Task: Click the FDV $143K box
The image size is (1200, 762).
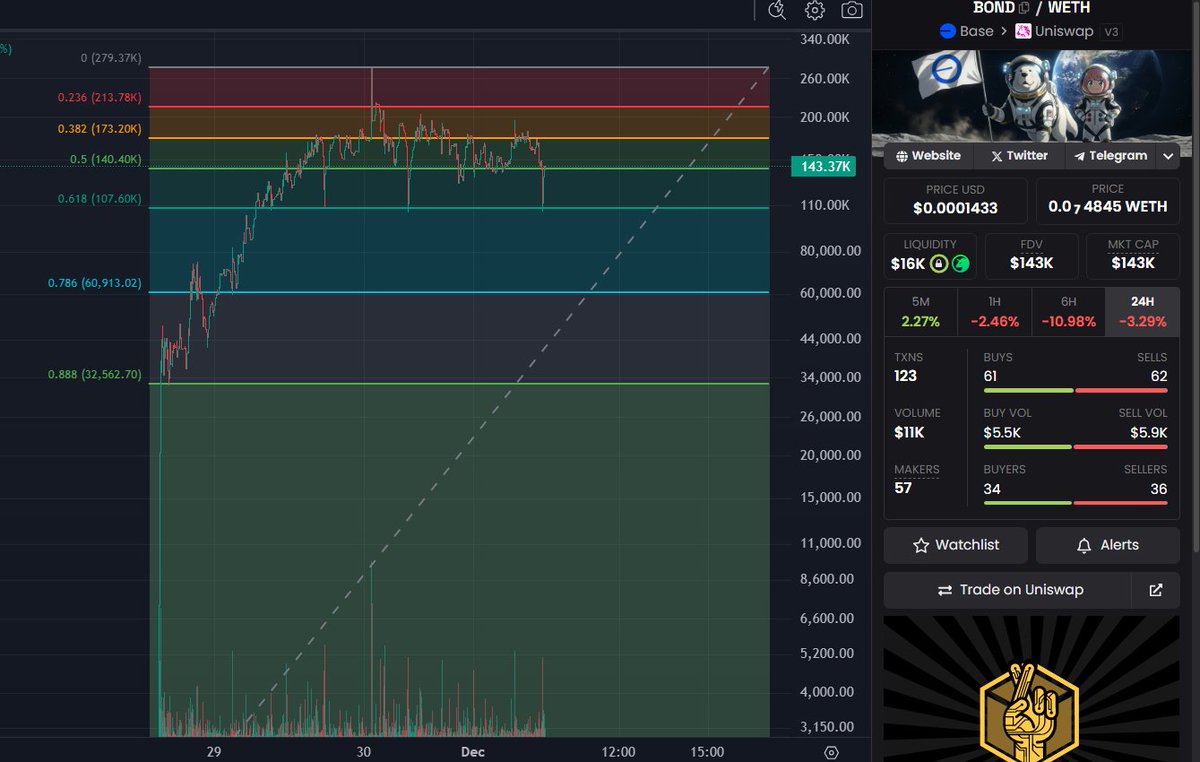Action: [1031, 255]
